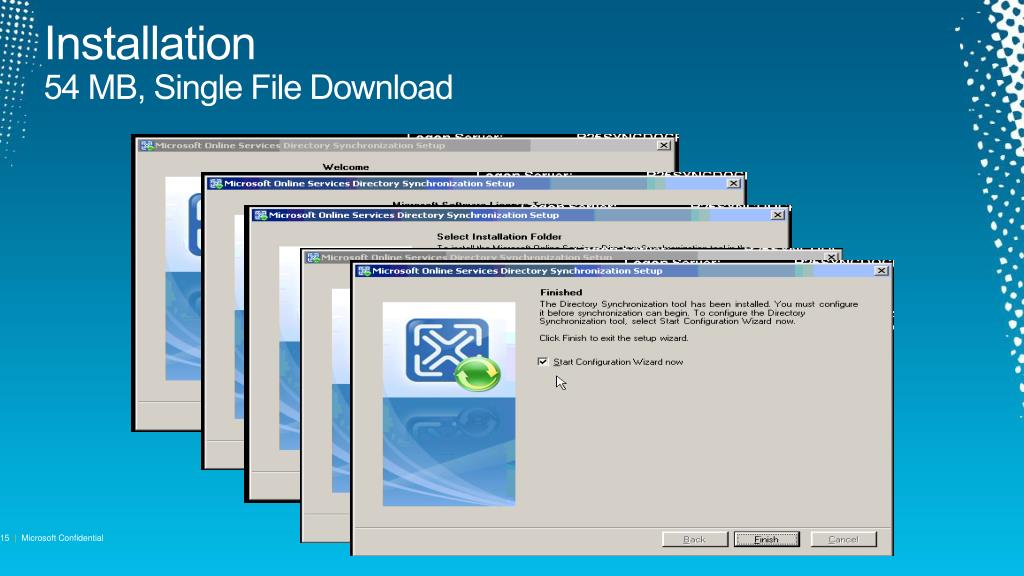Click the Directory Synchronization logo in Finished dialog
Image resolution: width=1024 pixels, height=576 pixels.
click(448, 351)
